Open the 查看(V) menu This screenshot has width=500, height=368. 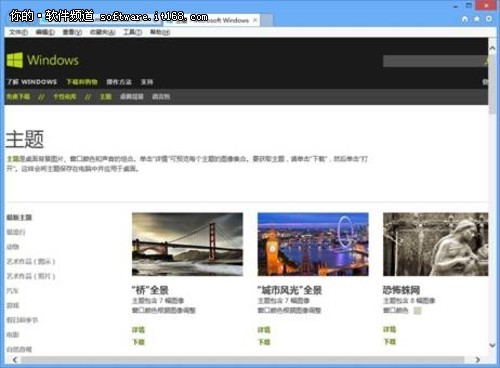pos(72,32)
